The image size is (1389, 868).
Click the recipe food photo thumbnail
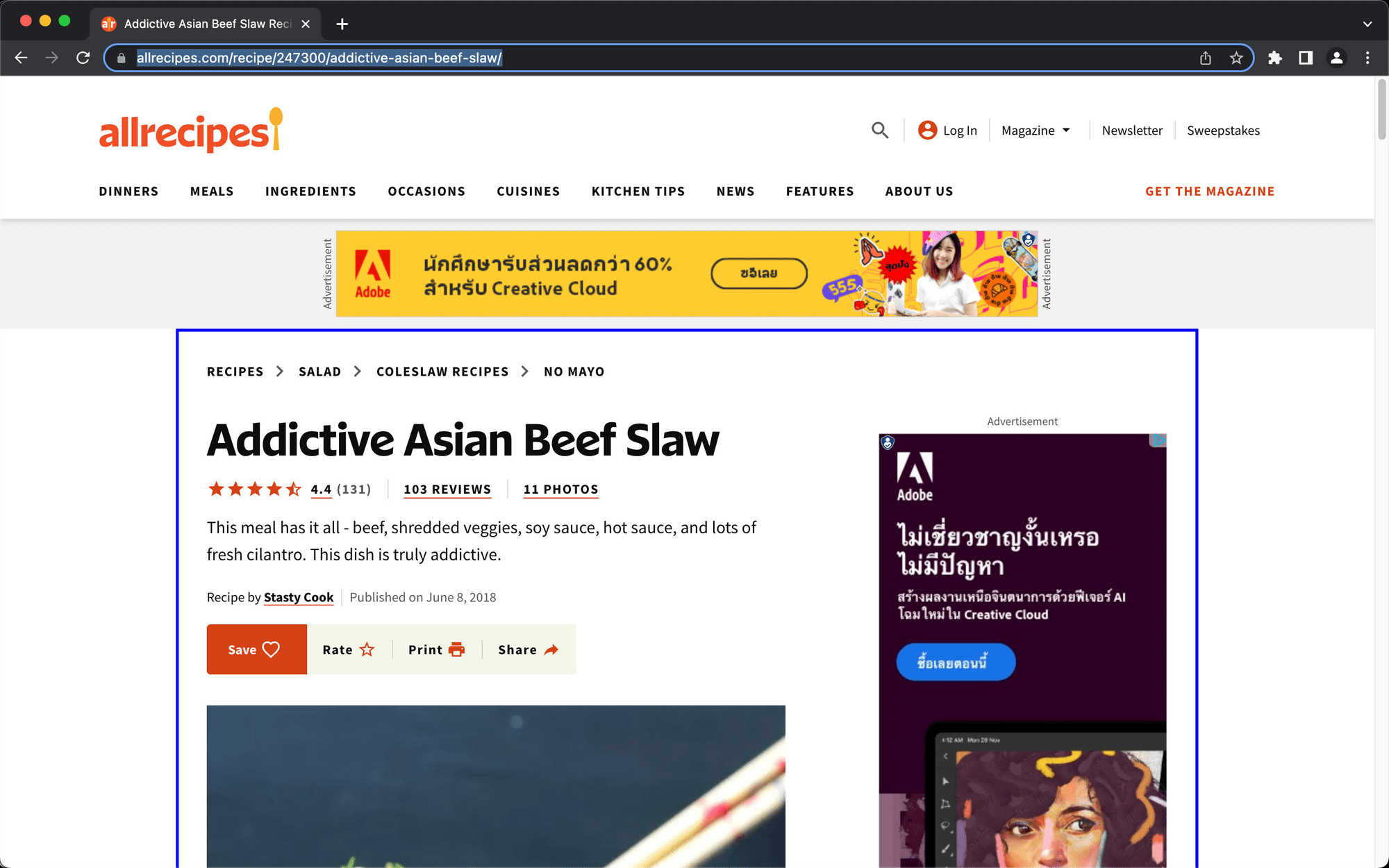click(x=496, y=785)
